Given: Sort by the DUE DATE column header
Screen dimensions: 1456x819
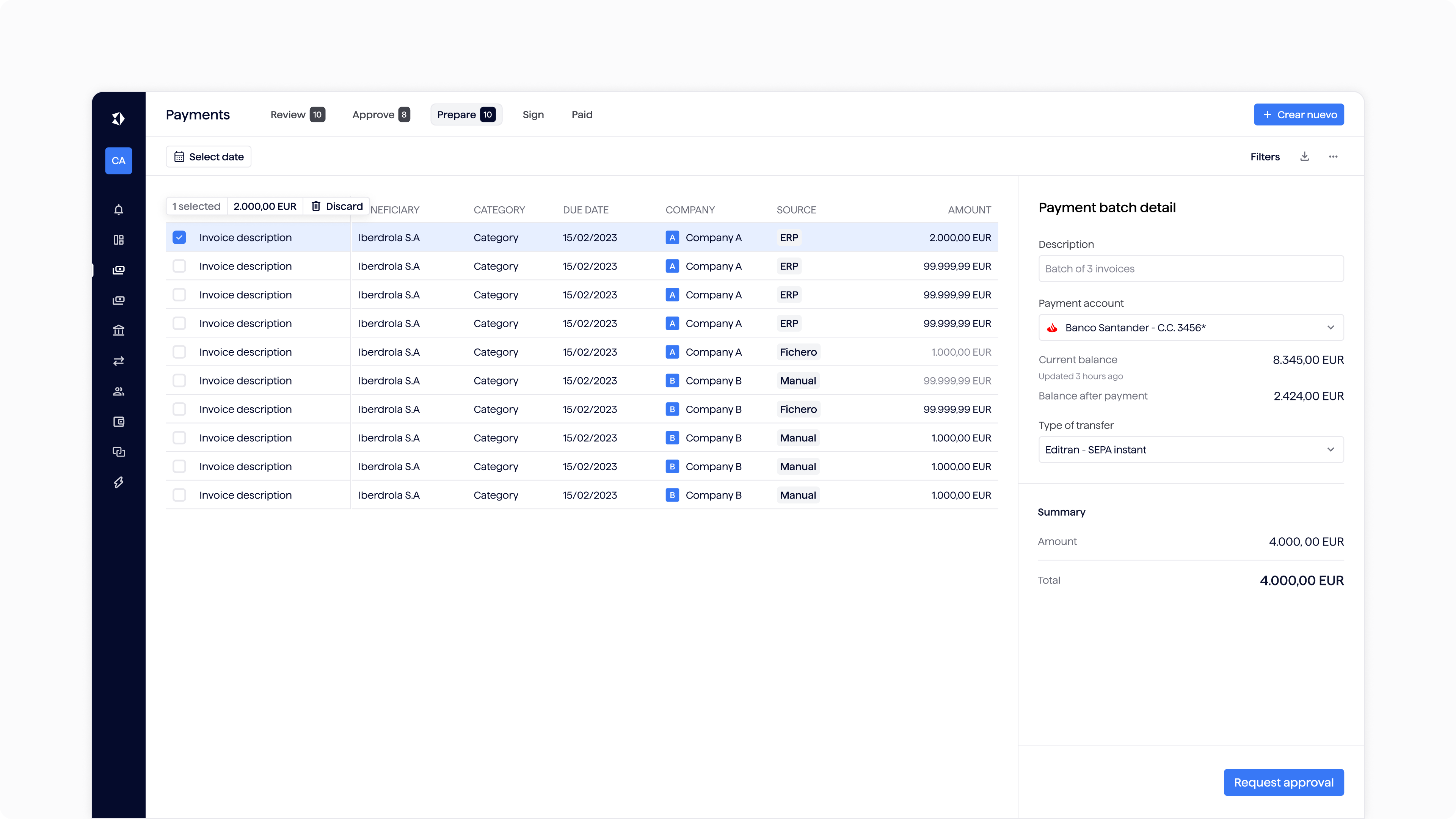Looking at the screenshot, I should point(585,210).
